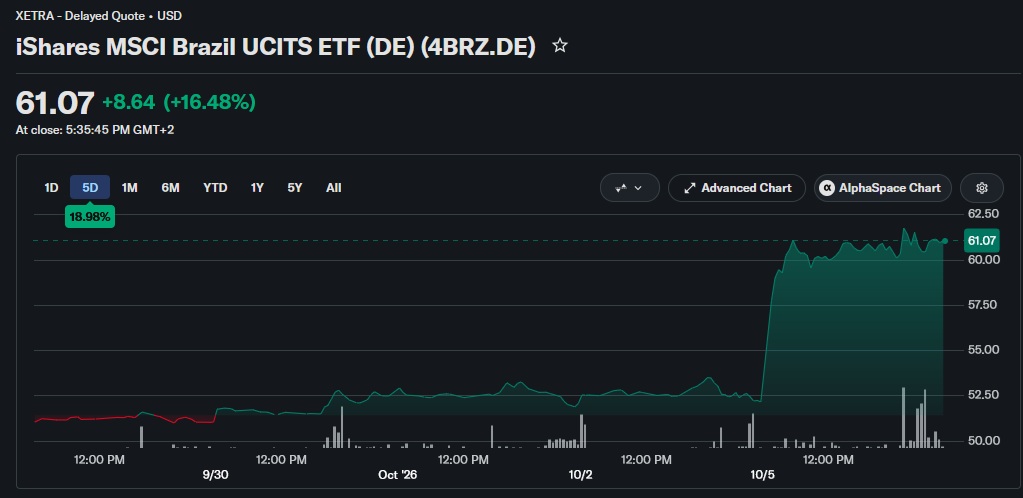Click the 61.07 current price label on axis
The image size is (1023, 498).
click(x=981, y=241)
